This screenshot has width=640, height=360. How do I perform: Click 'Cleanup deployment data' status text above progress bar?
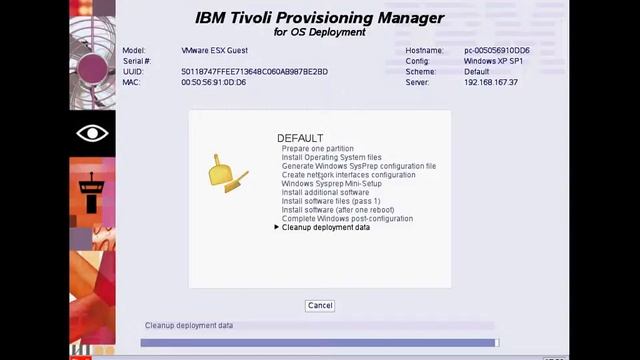click(189, 325)
